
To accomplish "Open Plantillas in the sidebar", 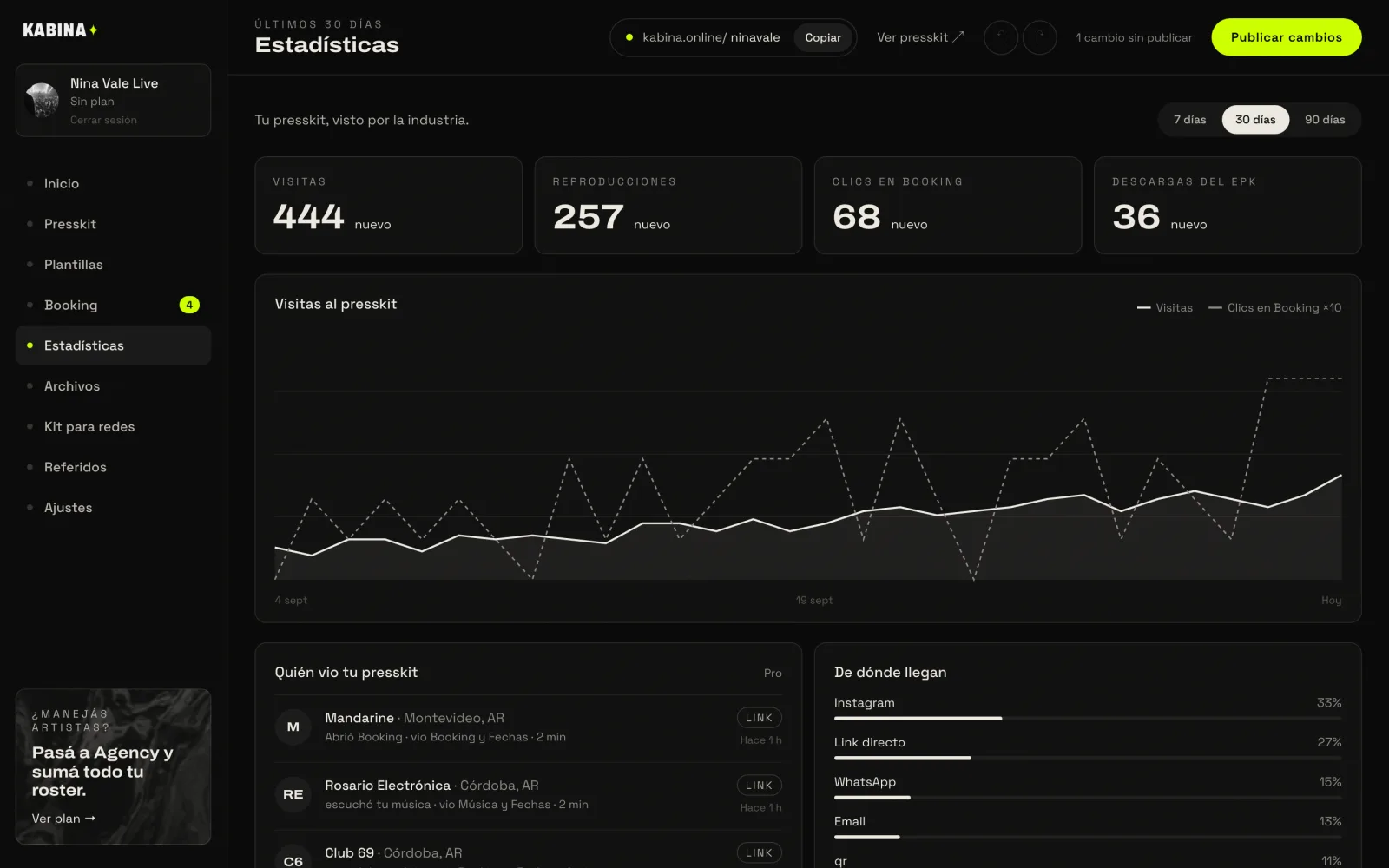I will coord(113,265).
